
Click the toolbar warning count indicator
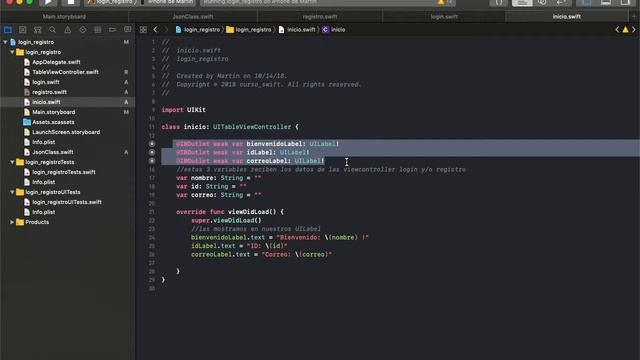[444, 2]
